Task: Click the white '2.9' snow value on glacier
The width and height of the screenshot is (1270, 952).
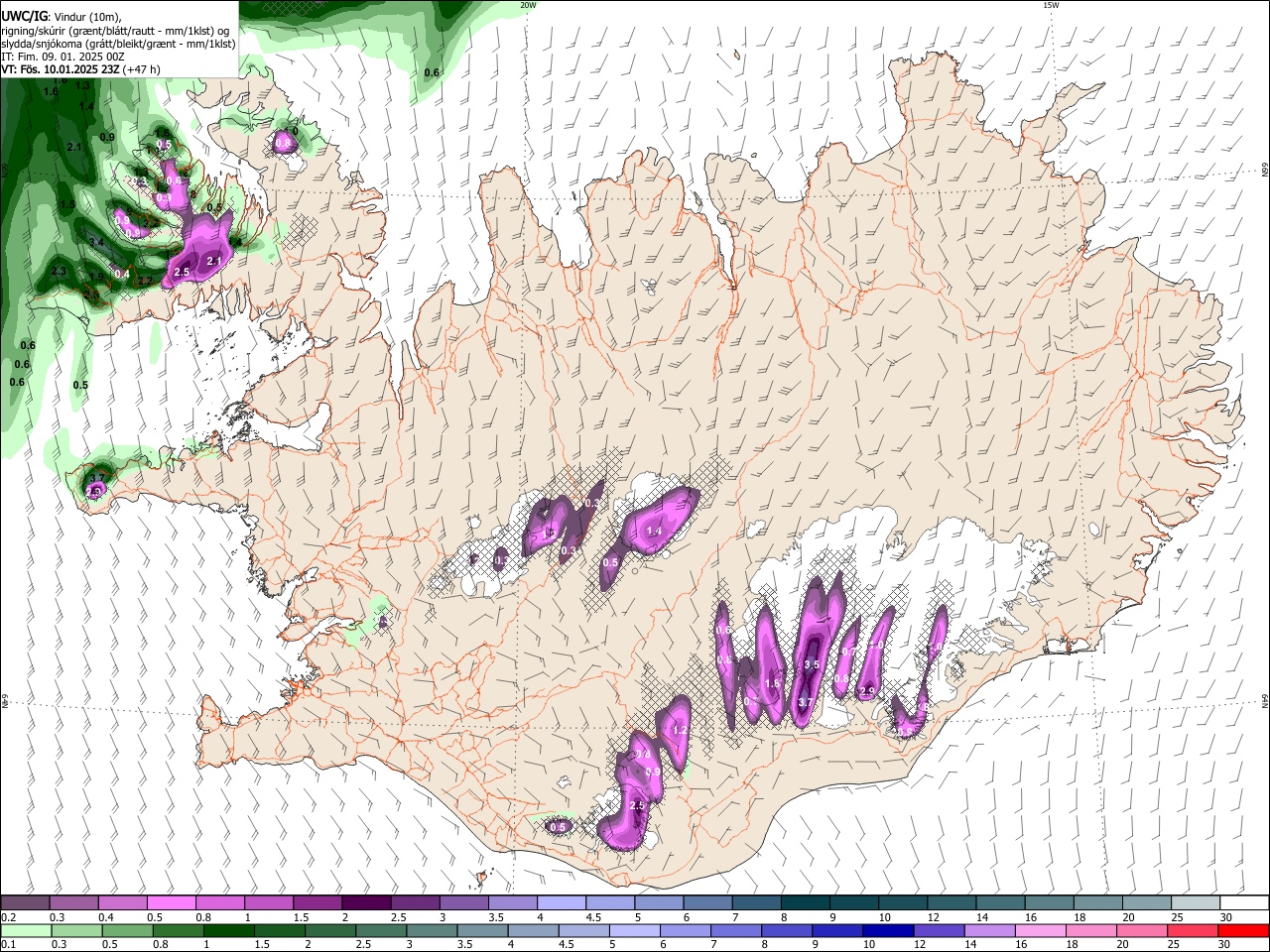Action: tap(867, 691)
